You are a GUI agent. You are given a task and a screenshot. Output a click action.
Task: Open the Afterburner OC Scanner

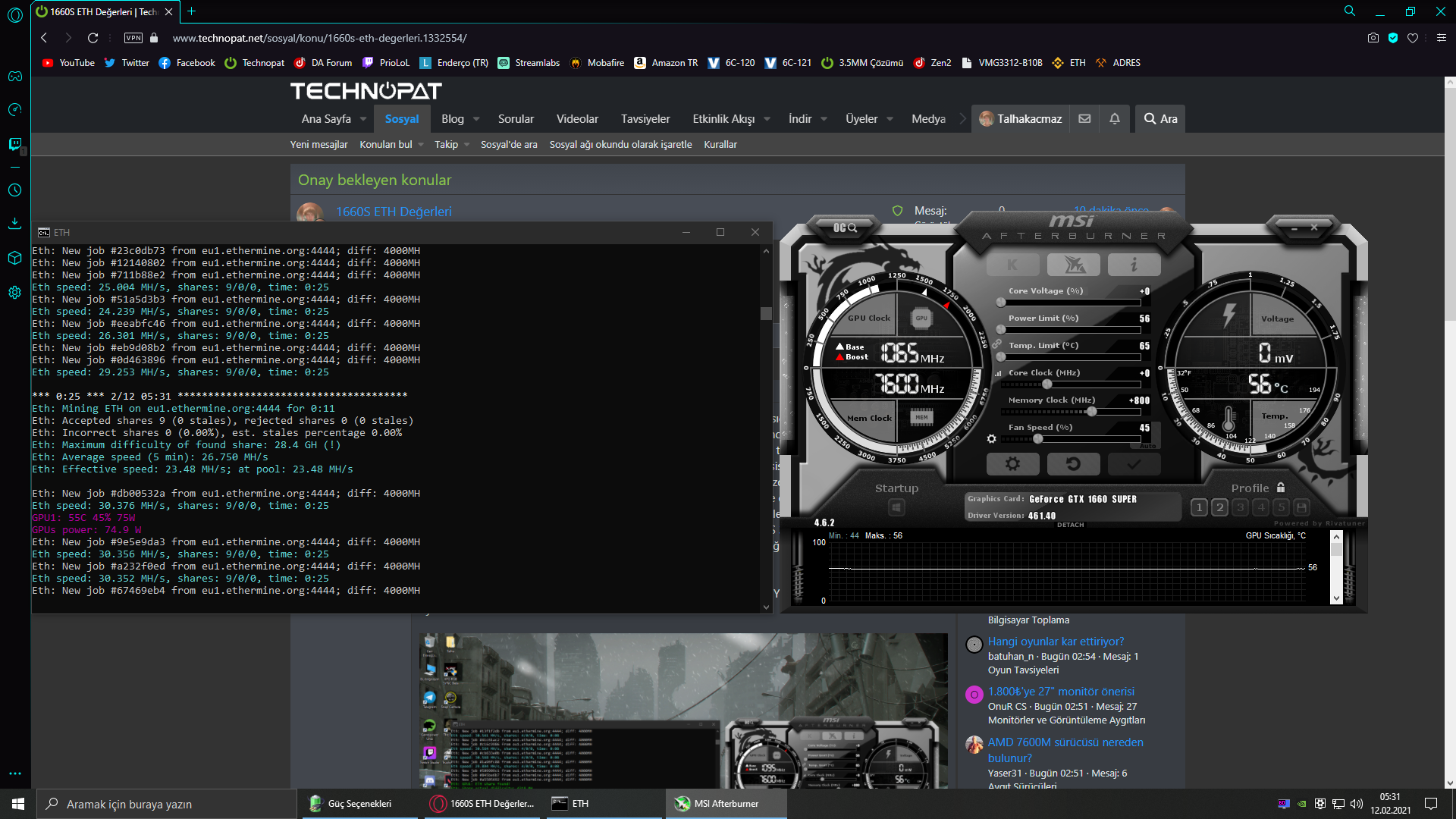tap(844, 227)
